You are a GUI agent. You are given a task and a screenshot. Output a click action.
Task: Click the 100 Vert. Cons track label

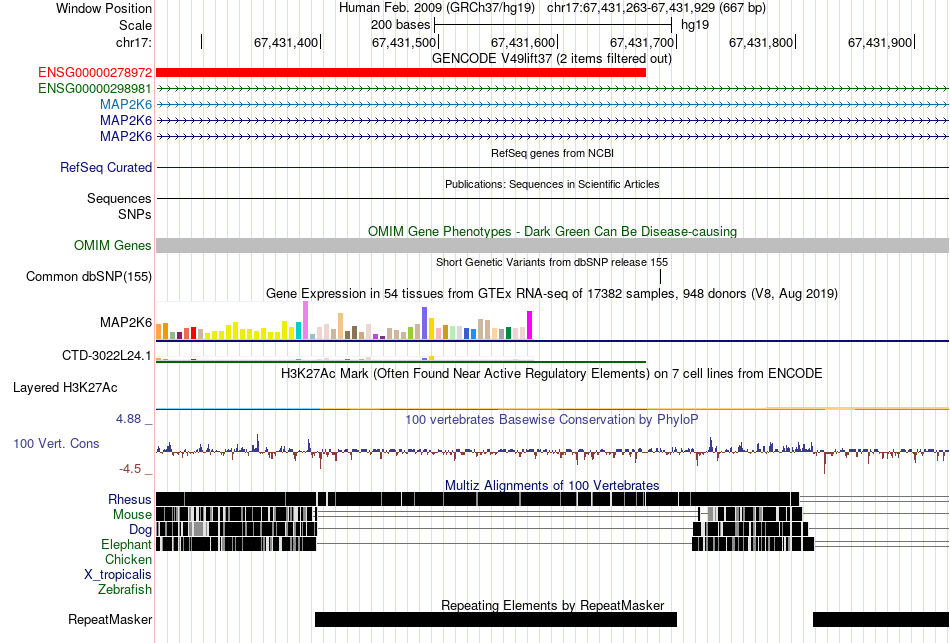[56, 444]
